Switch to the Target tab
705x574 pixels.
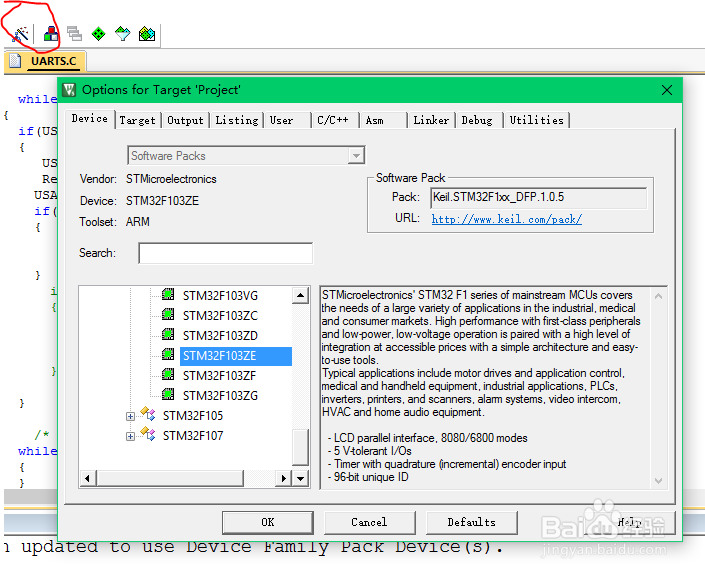pos(138,120)
